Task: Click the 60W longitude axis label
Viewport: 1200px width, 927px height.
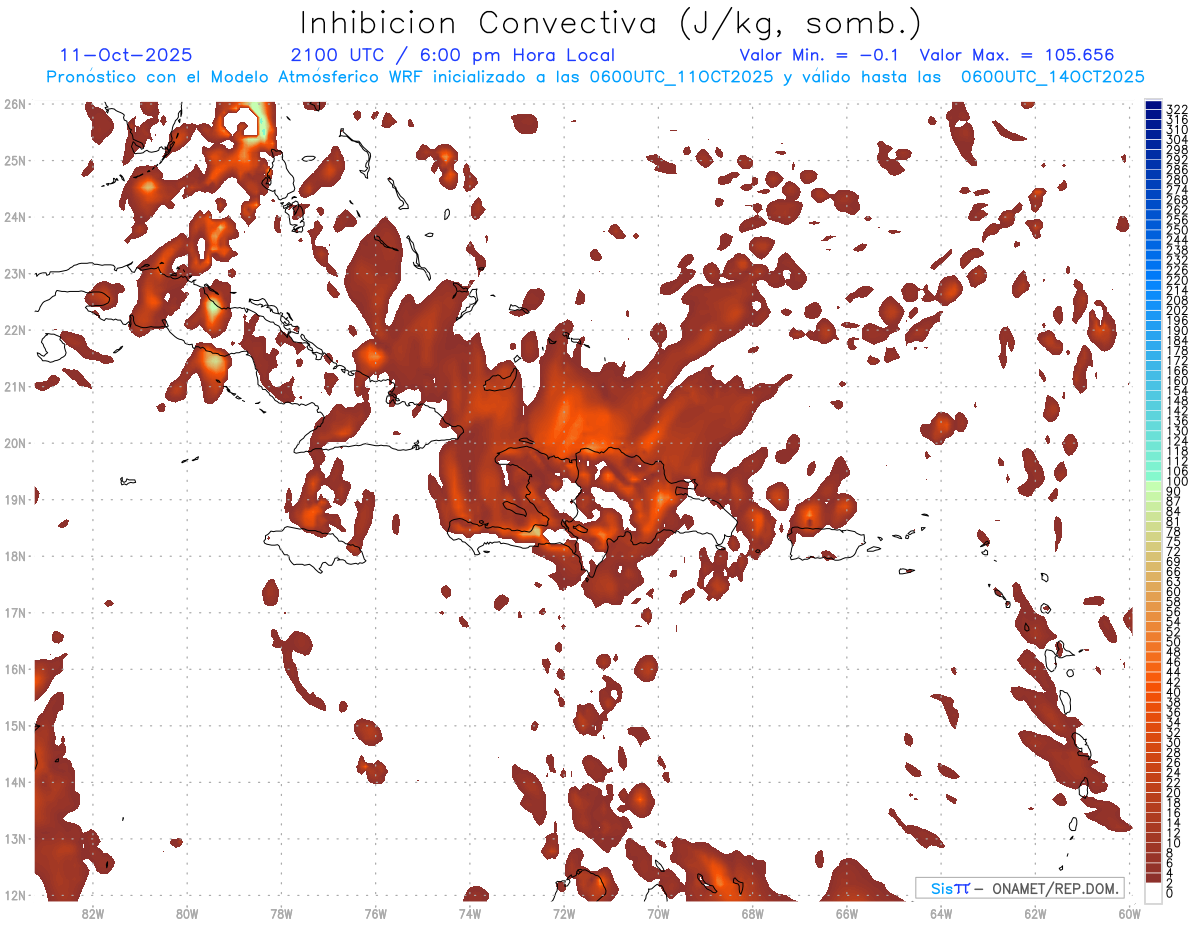Action: point(1129,912)
